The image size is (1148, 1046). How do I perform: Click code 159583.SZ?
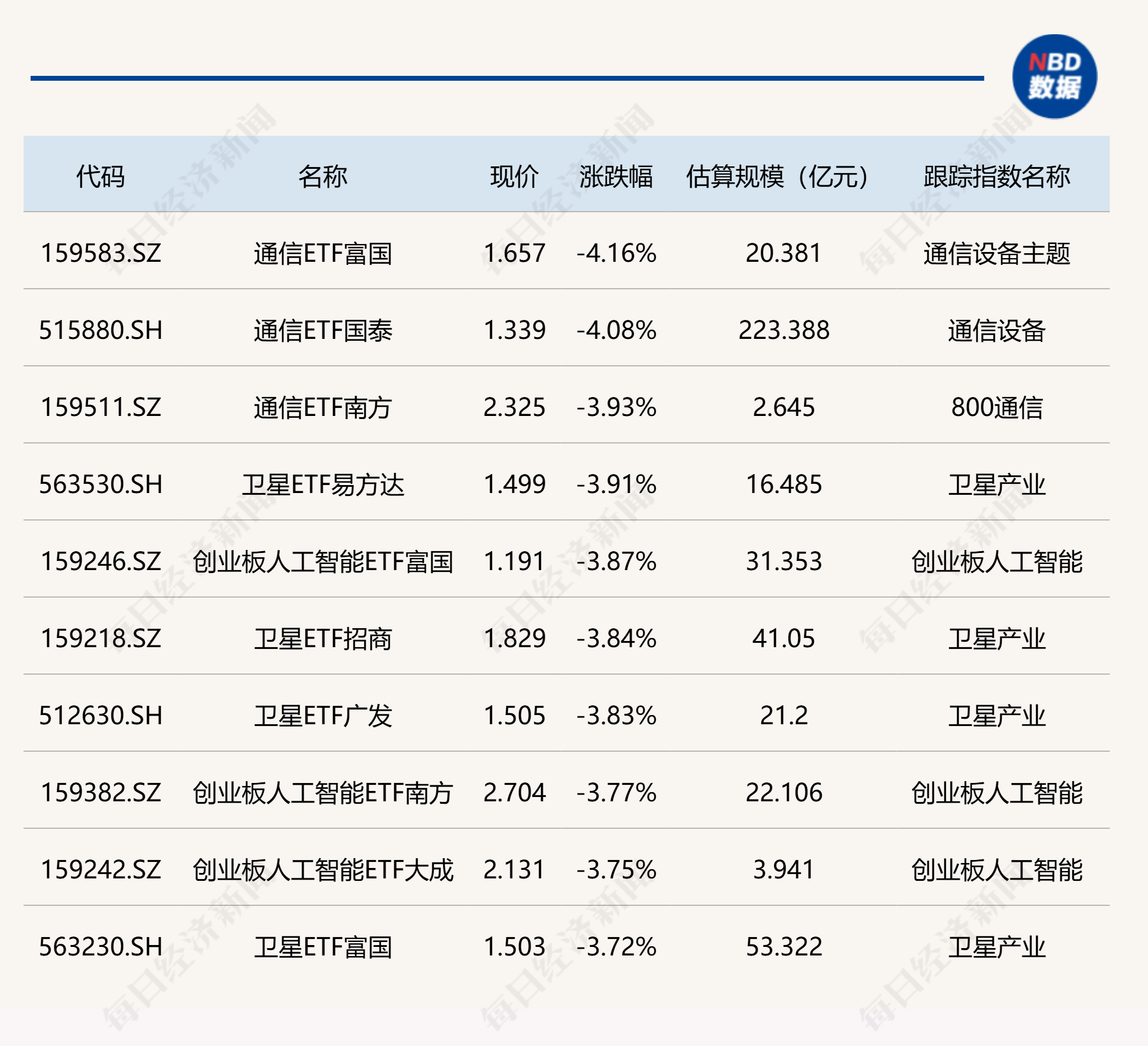[x=102, y=253]
